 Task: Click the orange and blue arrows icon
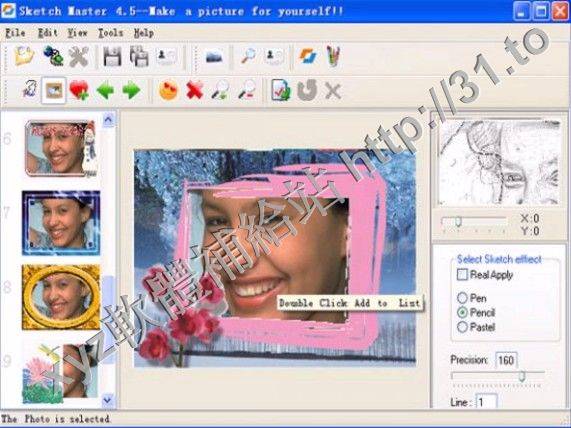point(308,56)
